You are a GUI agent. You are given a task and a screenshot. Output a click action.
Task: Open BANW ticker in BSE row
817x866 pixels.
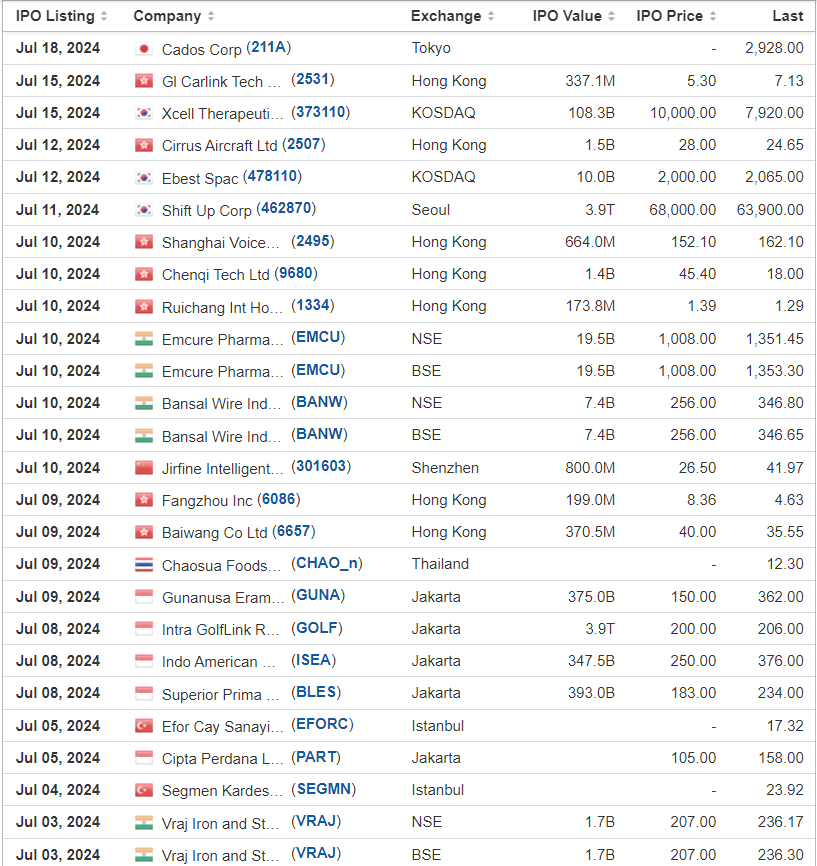tap(319, 434)
